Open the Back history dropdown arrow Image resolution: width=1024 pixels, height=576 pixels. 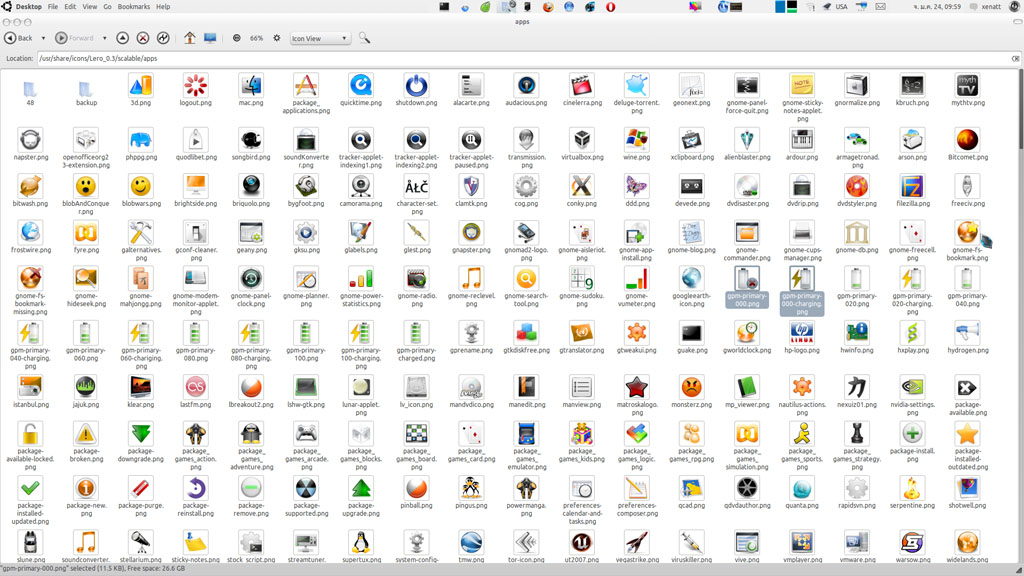pyautogui.click(x=43, y=39)
